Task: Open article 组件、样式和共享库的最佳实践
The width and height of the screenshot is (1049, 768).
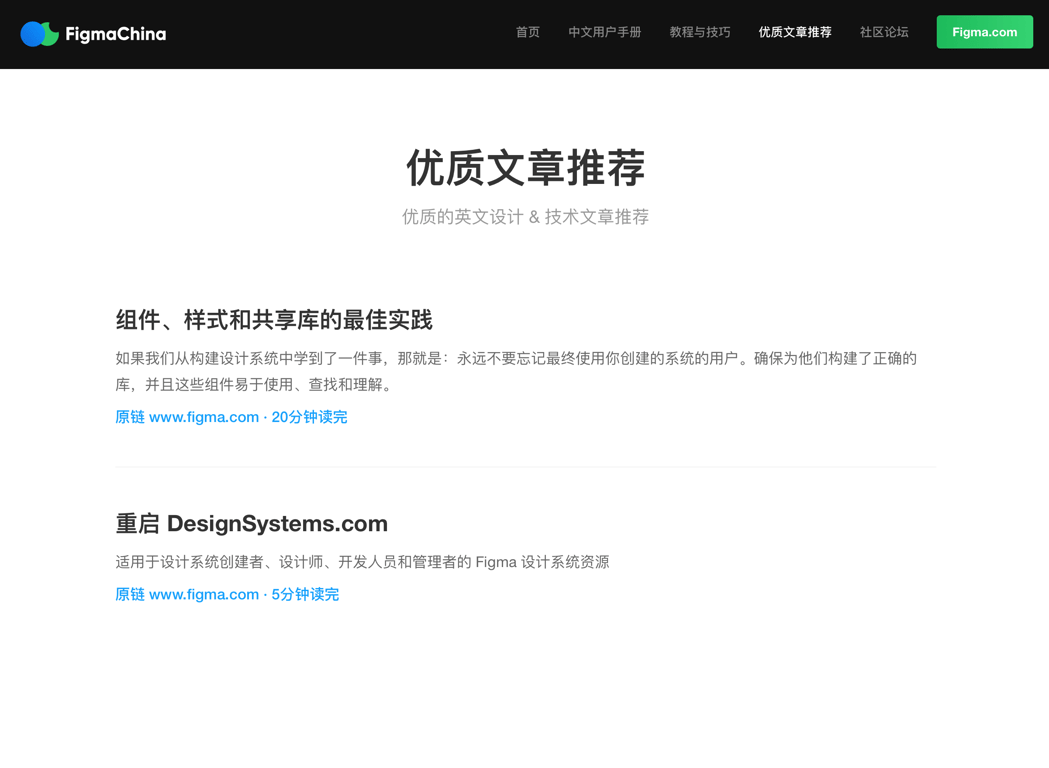Action: 274,320
